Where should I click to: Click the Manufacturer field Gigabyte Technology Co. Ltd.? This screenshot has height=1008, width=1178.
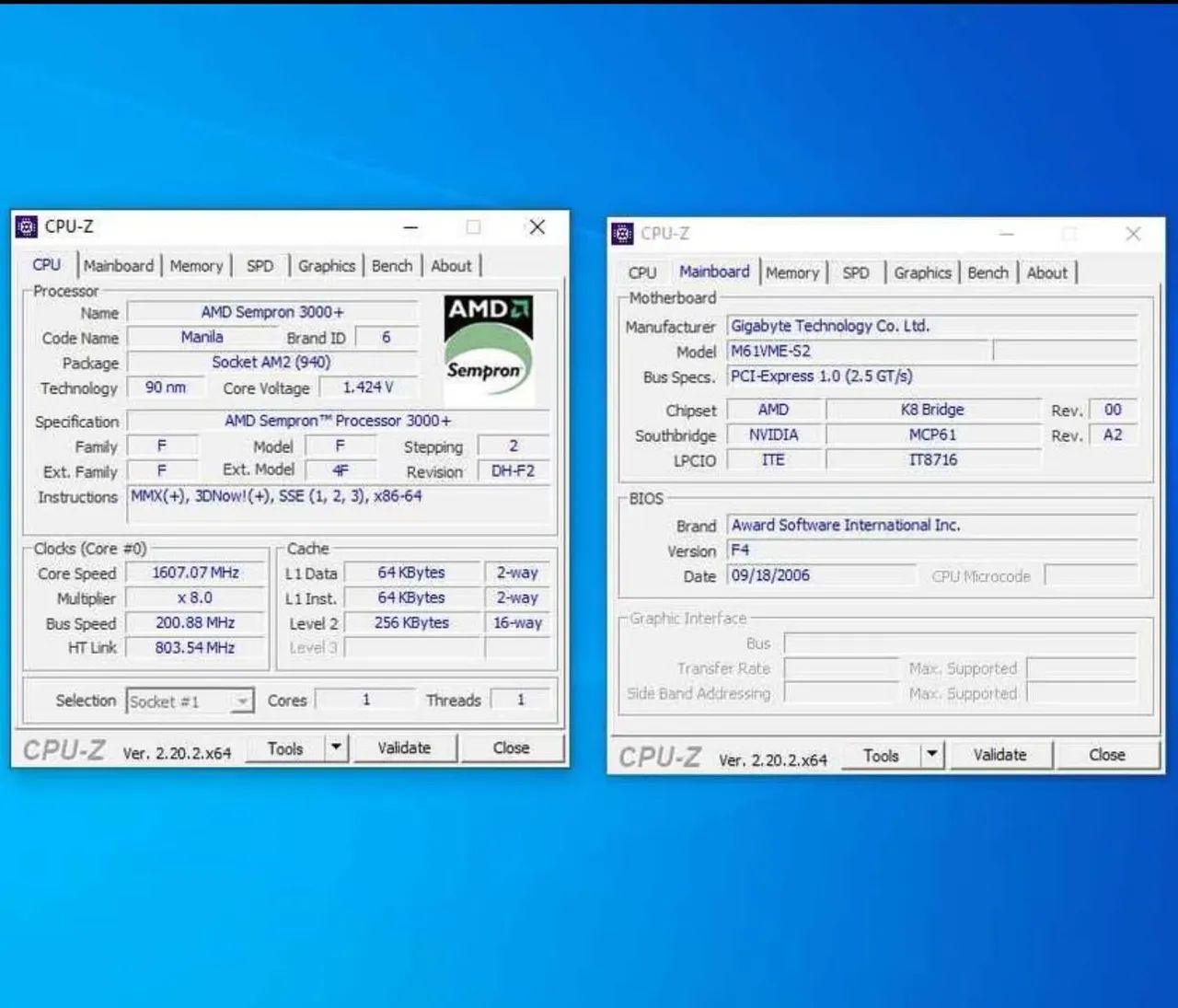[x=933, y=326]
